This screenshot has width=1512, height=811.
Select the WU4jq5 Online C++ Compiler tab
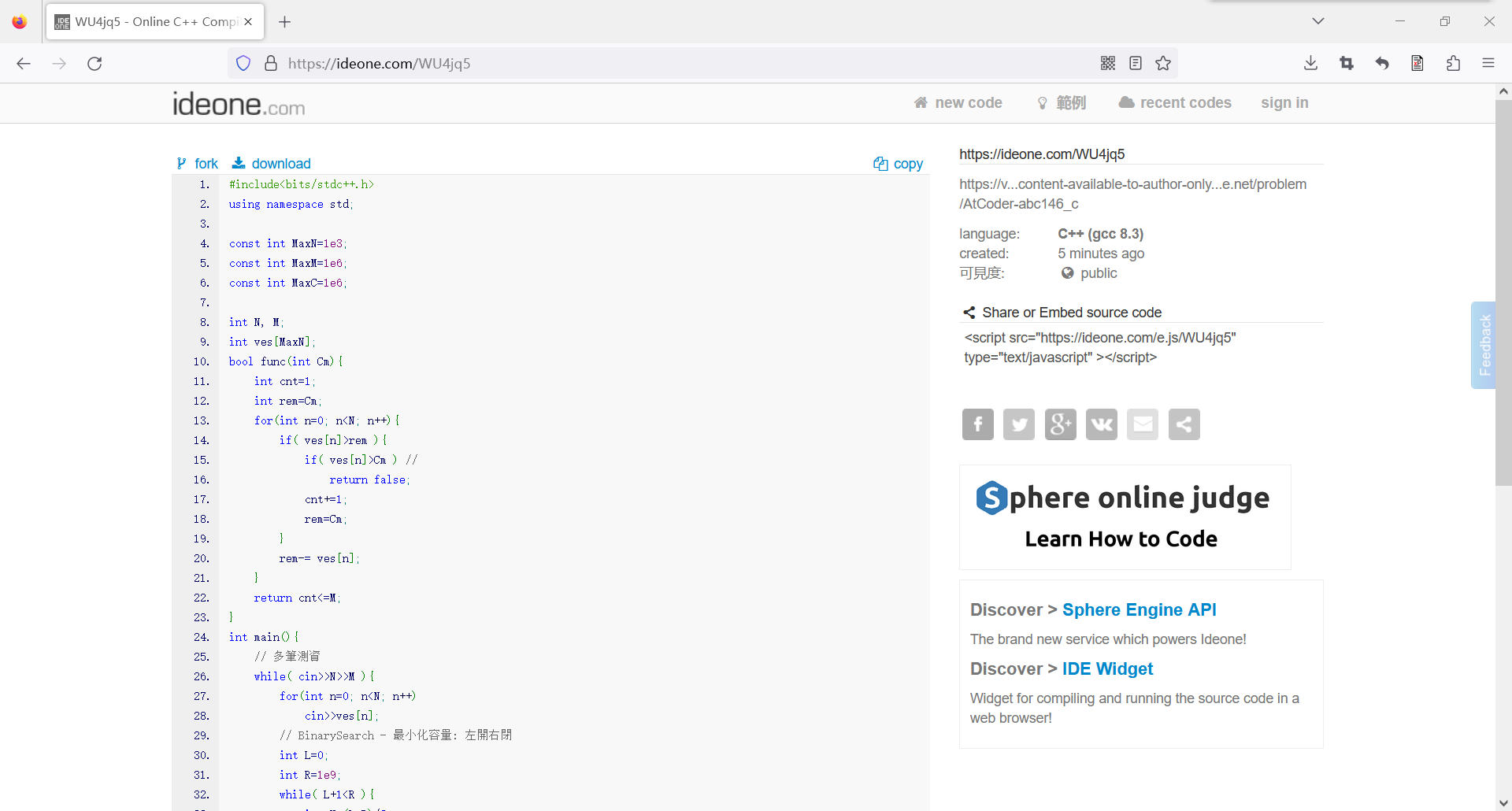pos(155,22)
